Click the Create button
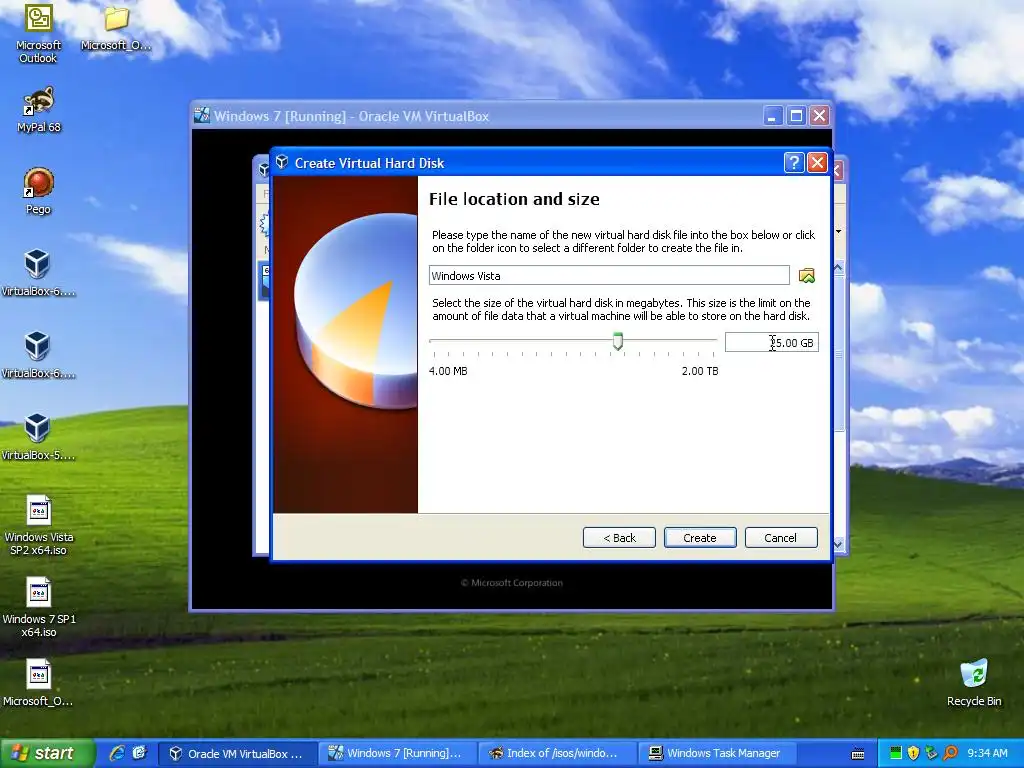Image resolution: width=1024 pixels, height=768 pixels. click(699, 537)
